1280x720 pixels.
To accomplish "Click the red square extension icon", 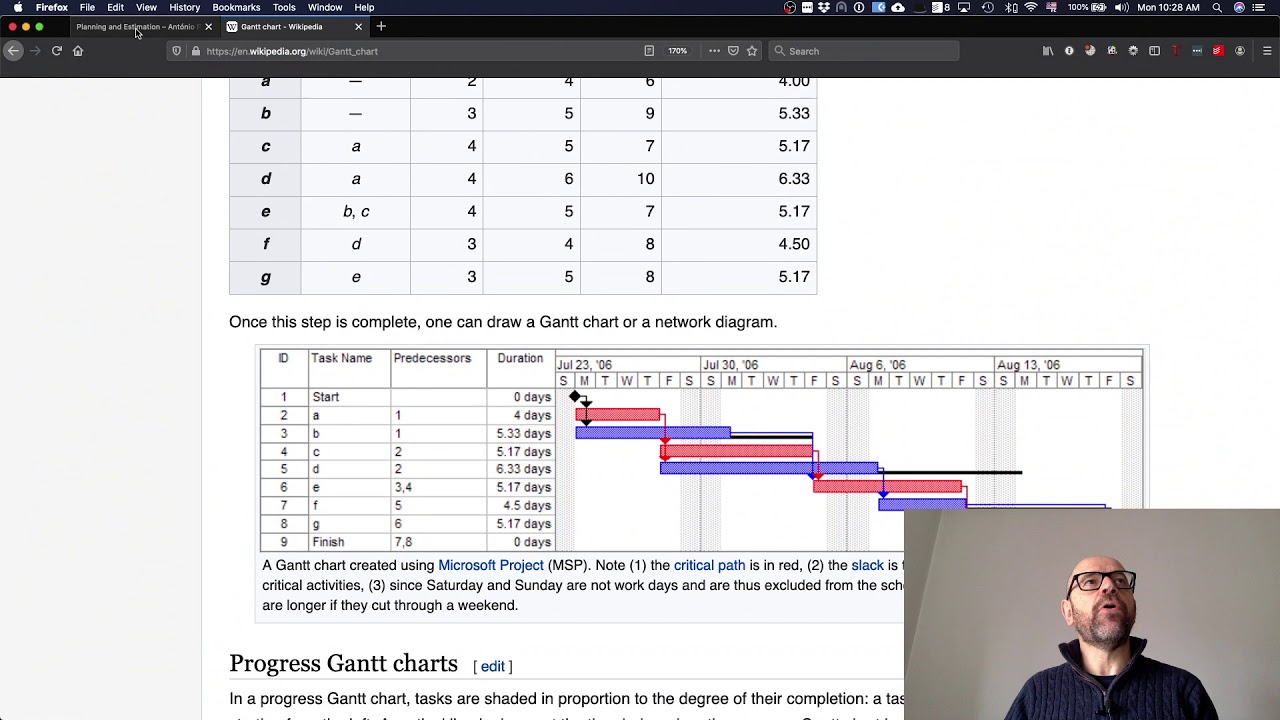I will pyautogui.click(x=1218, y=51).
